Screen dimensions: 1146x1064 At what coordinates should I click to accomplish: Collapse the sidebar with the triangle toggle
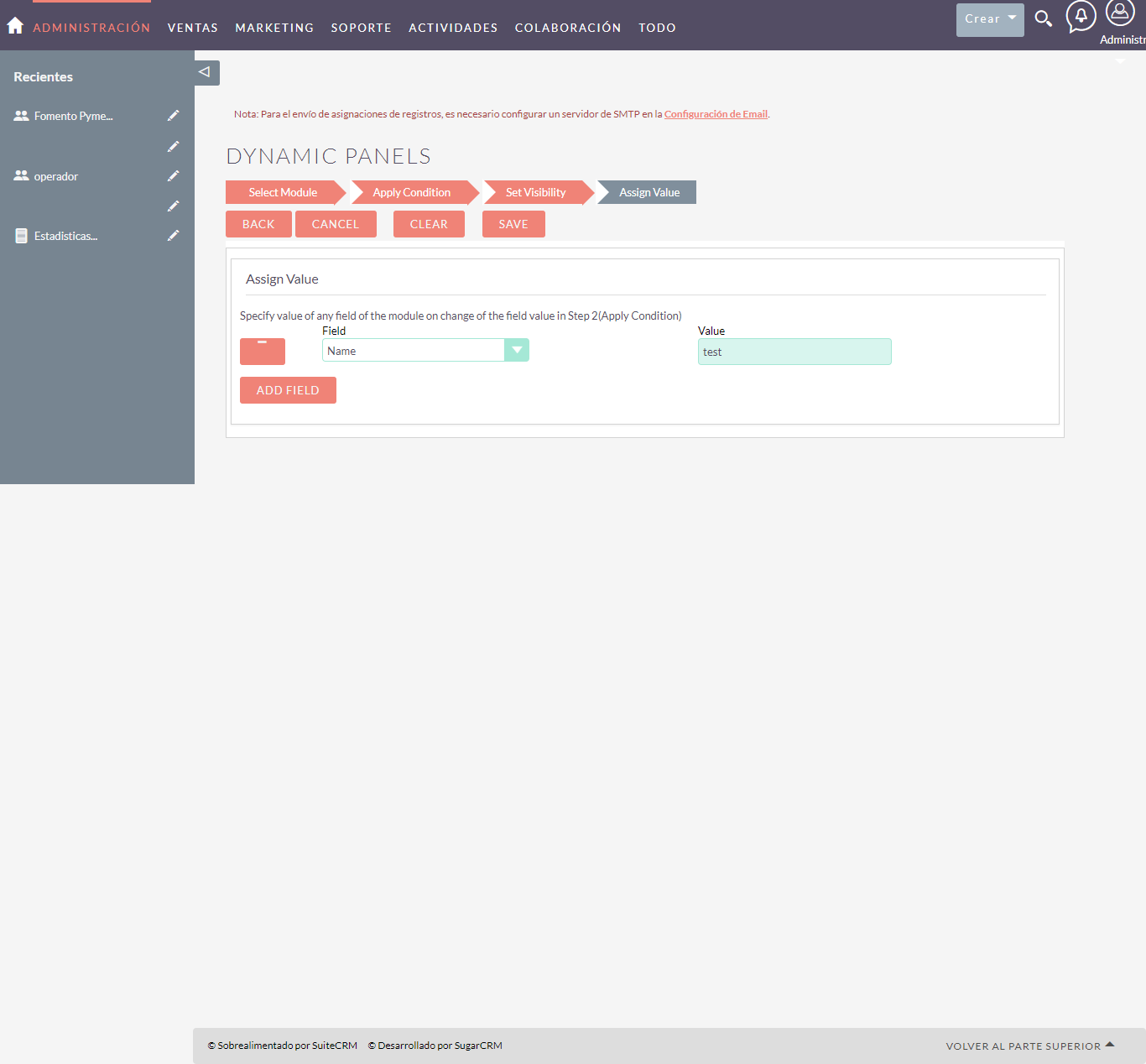tap(206, 72)
